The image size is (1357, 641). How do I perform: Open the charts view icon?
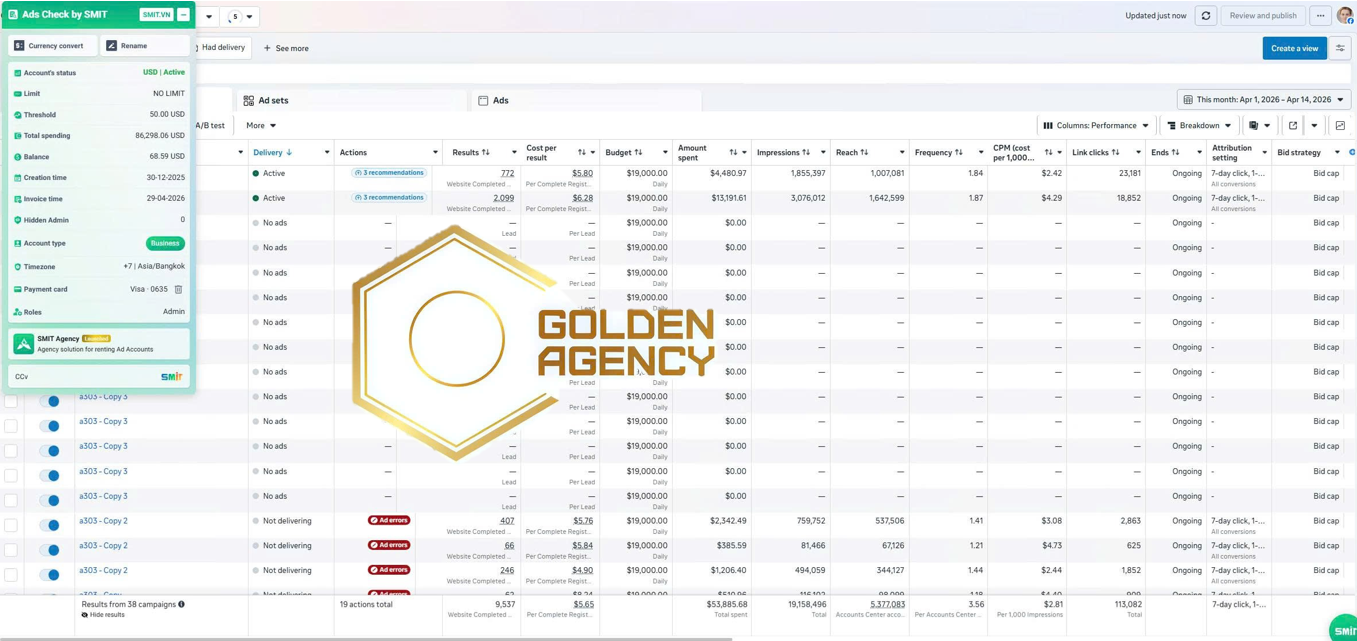(x=1340, y=126)
